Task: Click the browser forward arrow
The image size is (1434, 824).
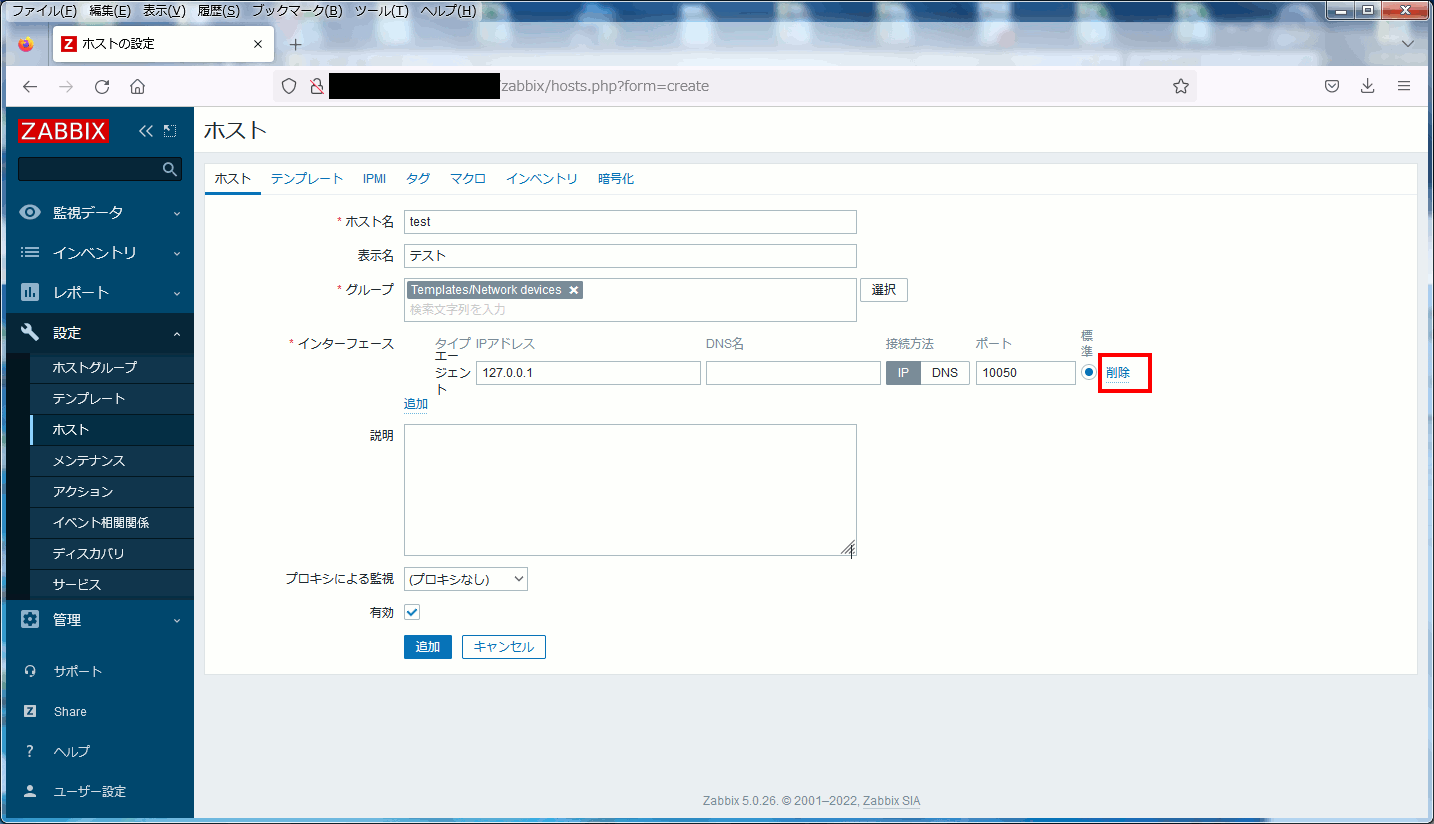Action: pyautogui.click(x=66, y=86)
